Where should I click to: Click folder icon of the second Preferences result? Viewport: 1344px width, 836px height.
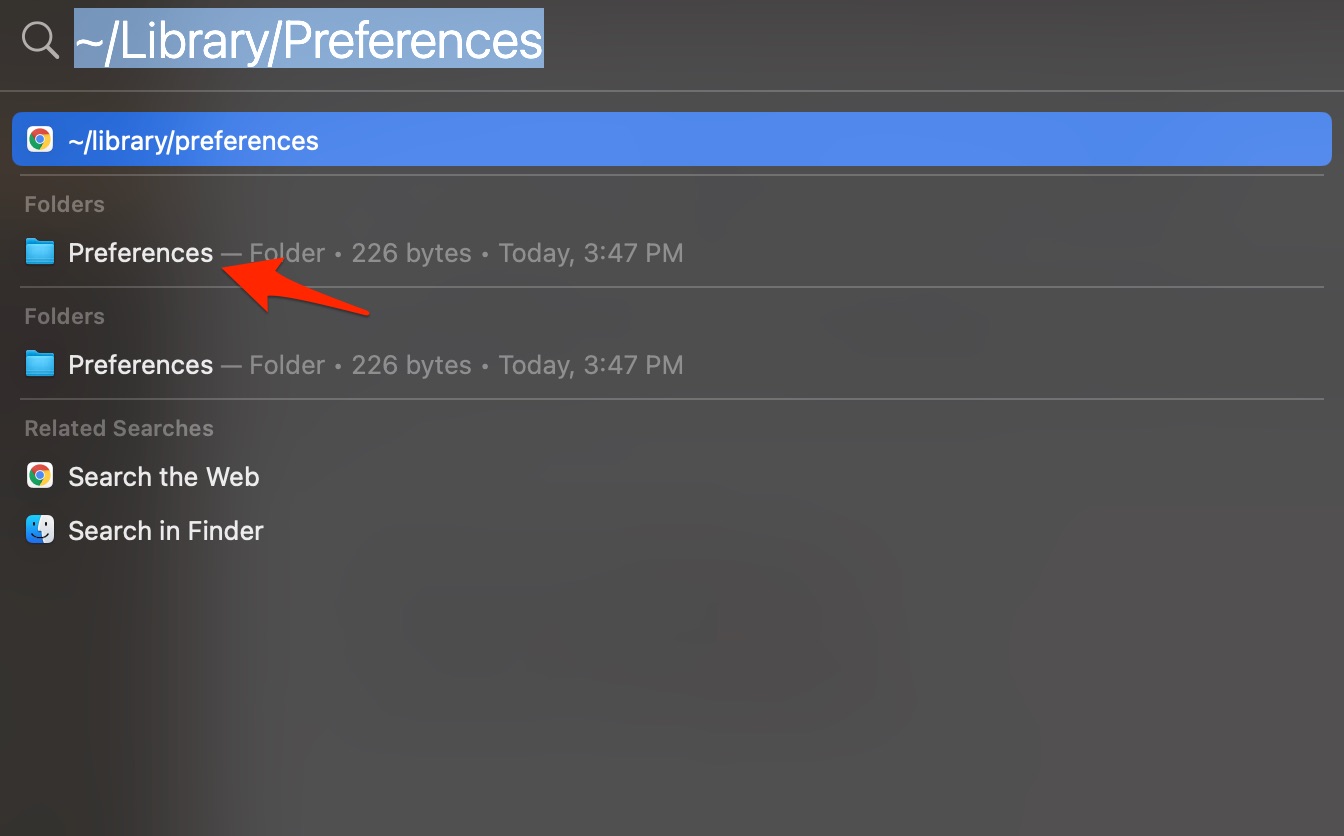(40, 364)
